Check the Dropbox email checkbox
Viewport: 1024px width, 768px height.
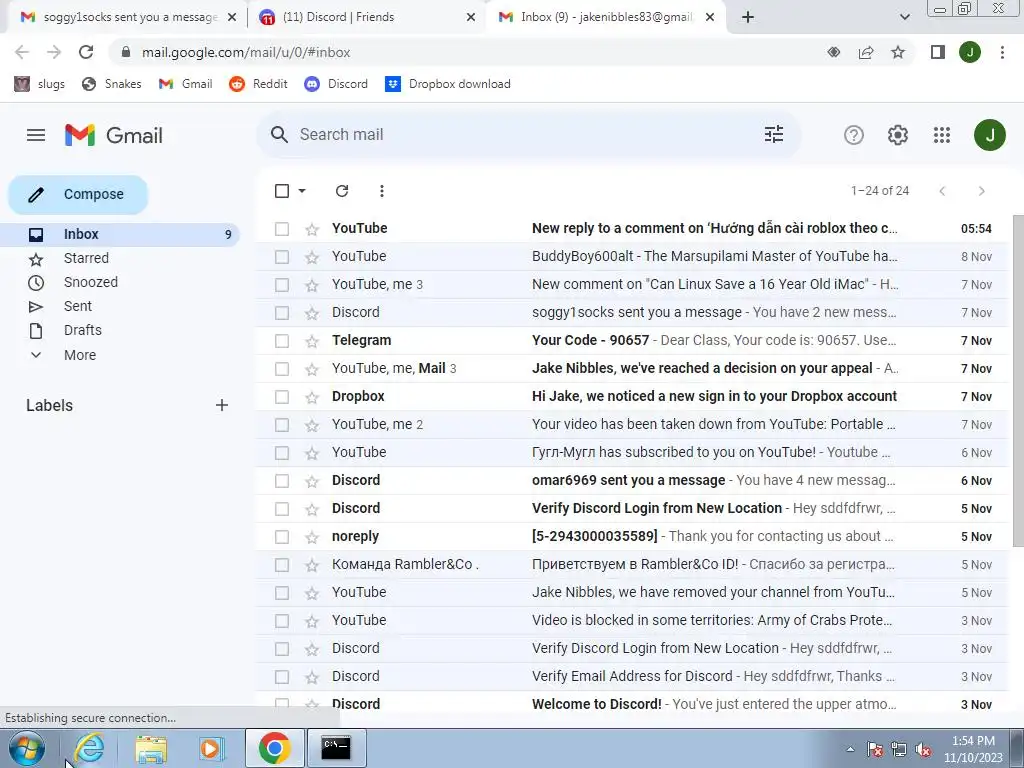coord(281,397)
